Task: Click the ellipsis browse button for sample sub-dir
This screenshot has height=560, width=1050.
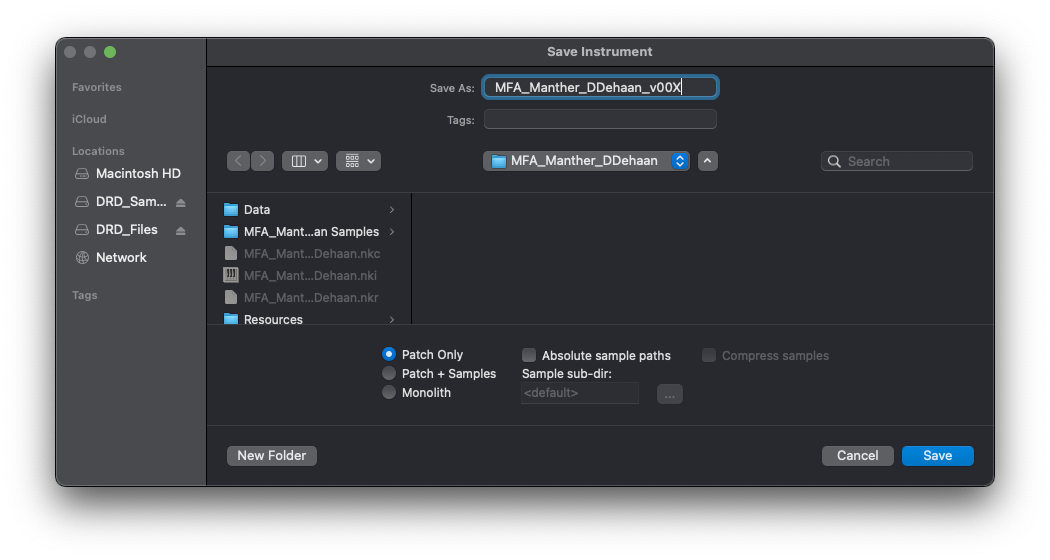Action: (669, 394)
